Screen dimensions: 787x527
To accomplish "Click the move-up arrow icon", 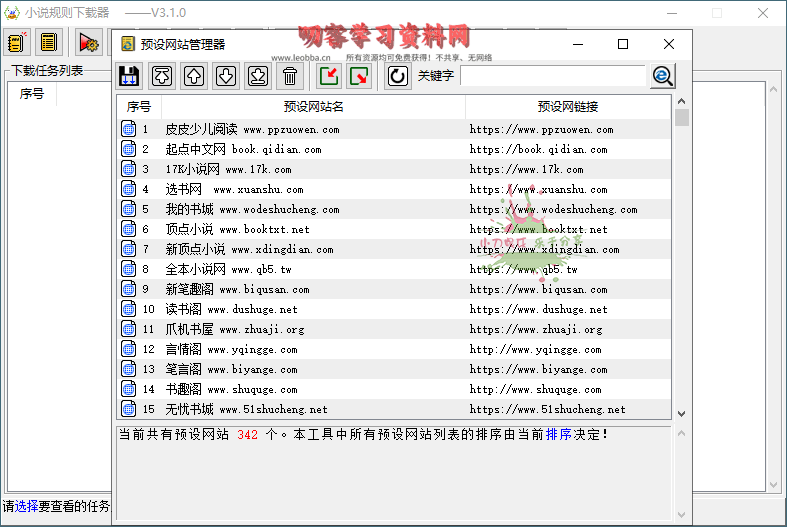I will 194,76.
